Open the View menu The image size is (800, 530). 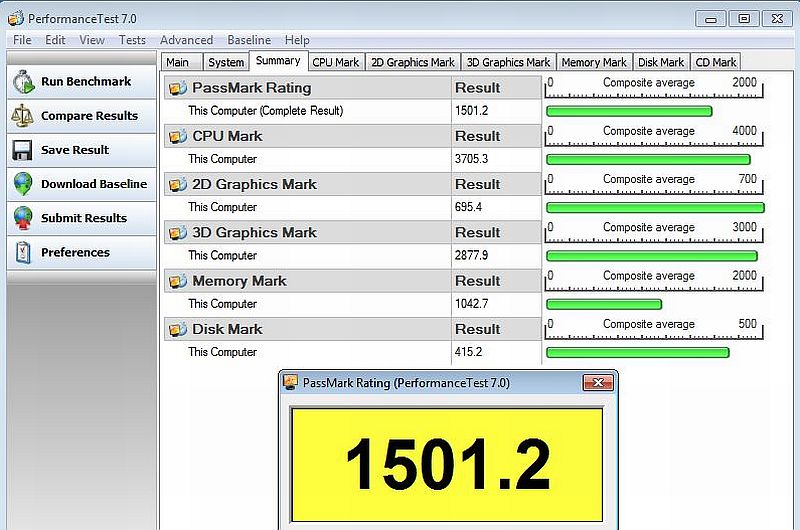click(x=92, y=40)
